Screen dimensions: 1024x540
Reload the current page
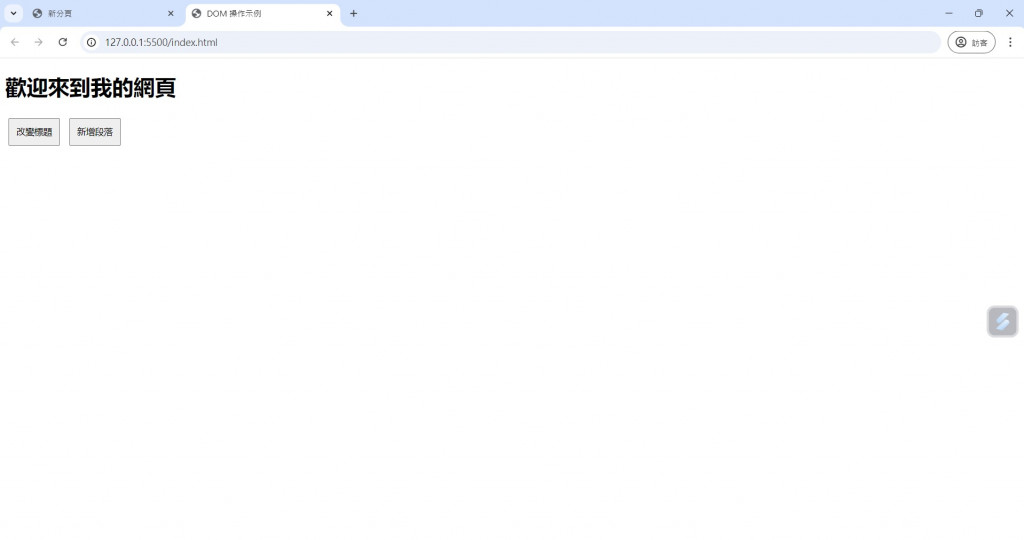coord(63,42)
